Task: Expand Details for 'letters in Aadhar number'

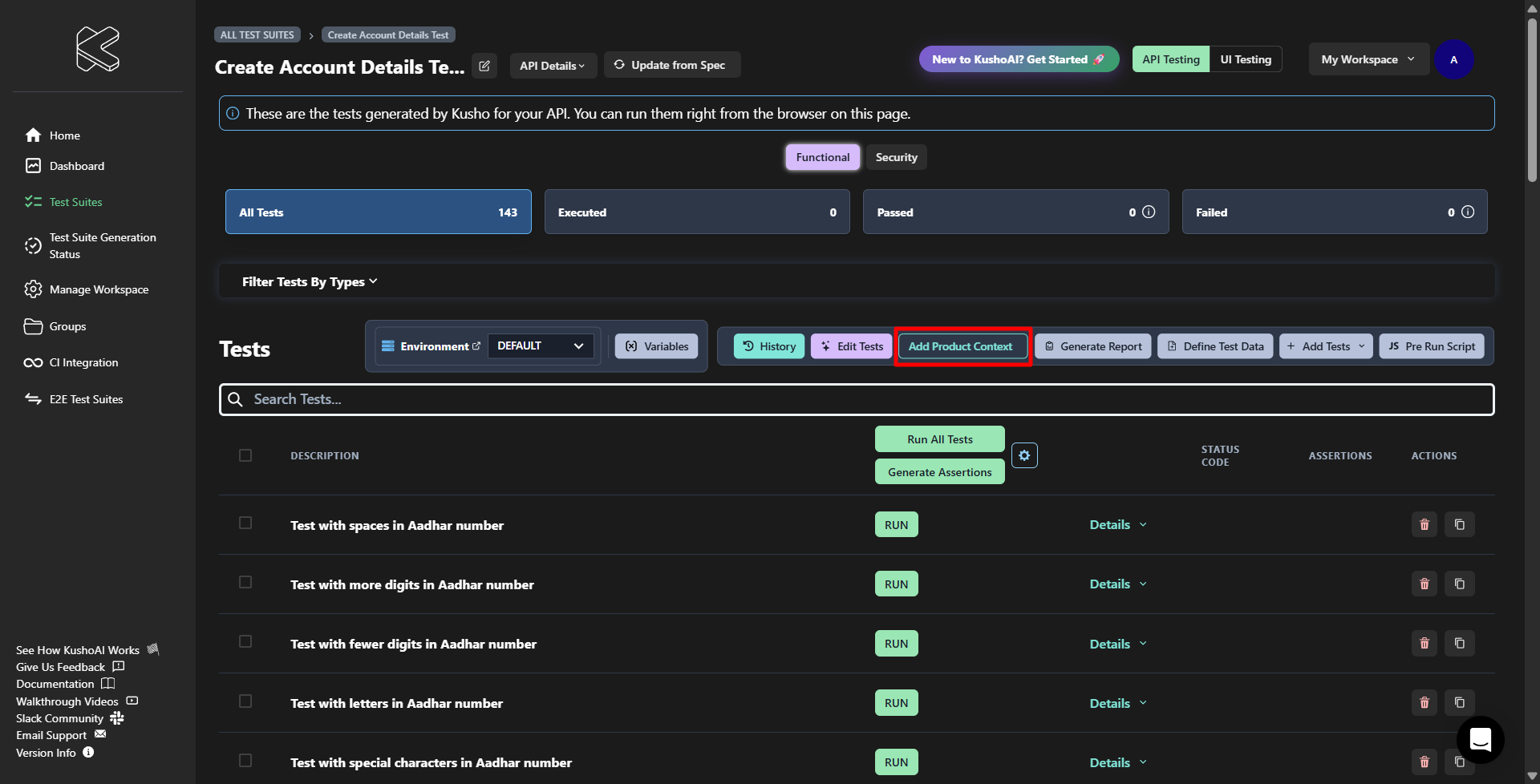Action: pyautogui.click(x=1118, y=703)
